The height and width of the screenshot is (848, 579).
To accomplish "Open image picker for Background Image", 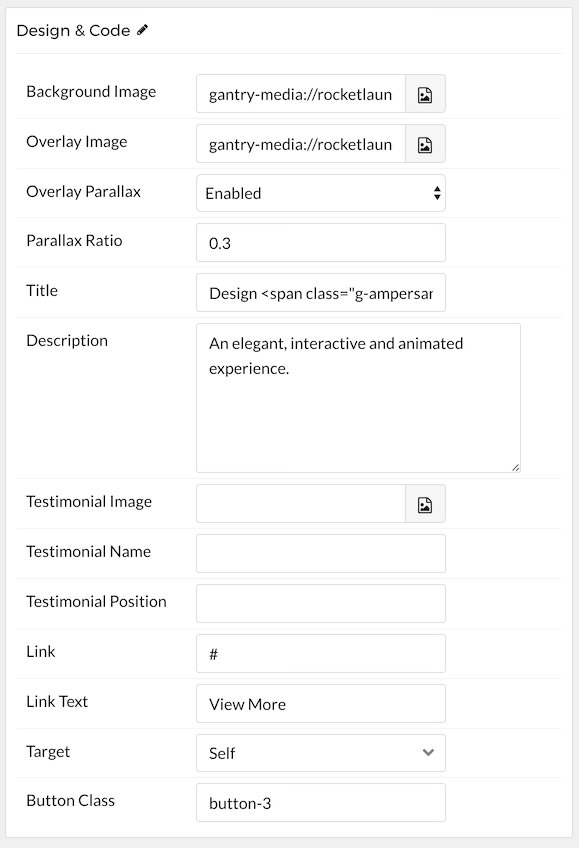I will 425,94.
